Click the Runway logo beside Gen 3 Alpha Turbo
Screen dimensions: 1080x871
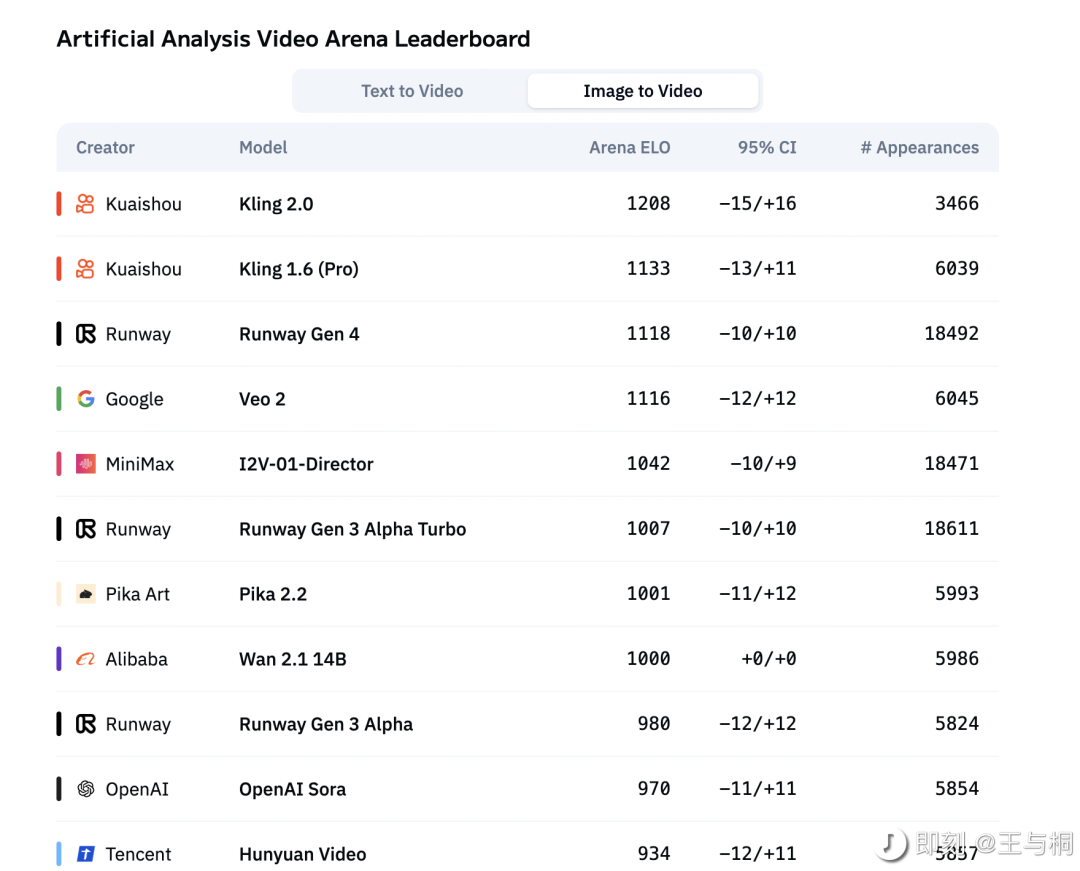[85, 529]
